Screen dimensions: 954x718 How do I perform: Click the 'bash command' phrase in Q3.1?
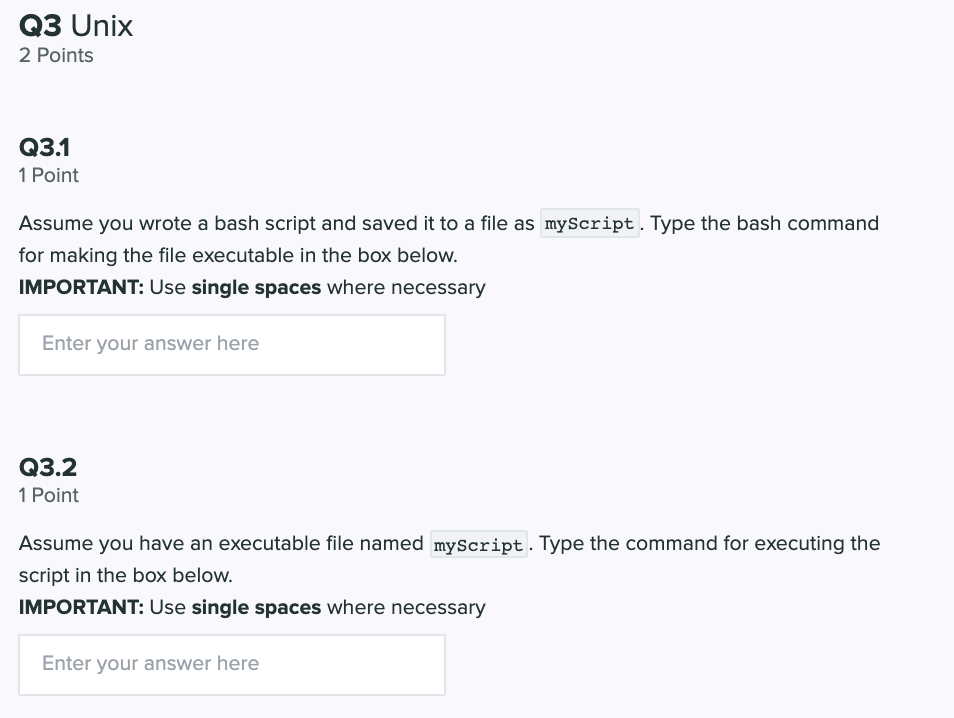tap(806, 223)
